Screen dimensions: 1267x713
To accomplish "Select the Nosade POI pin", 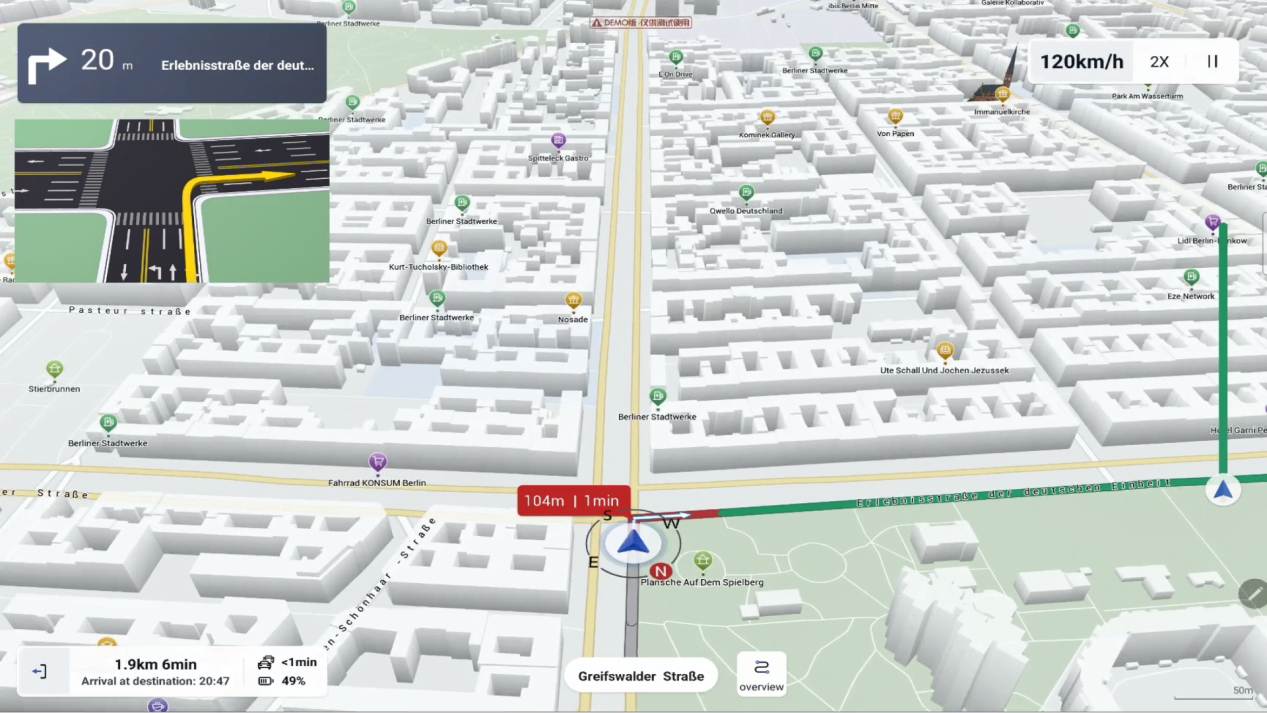I will coord(573,300).
